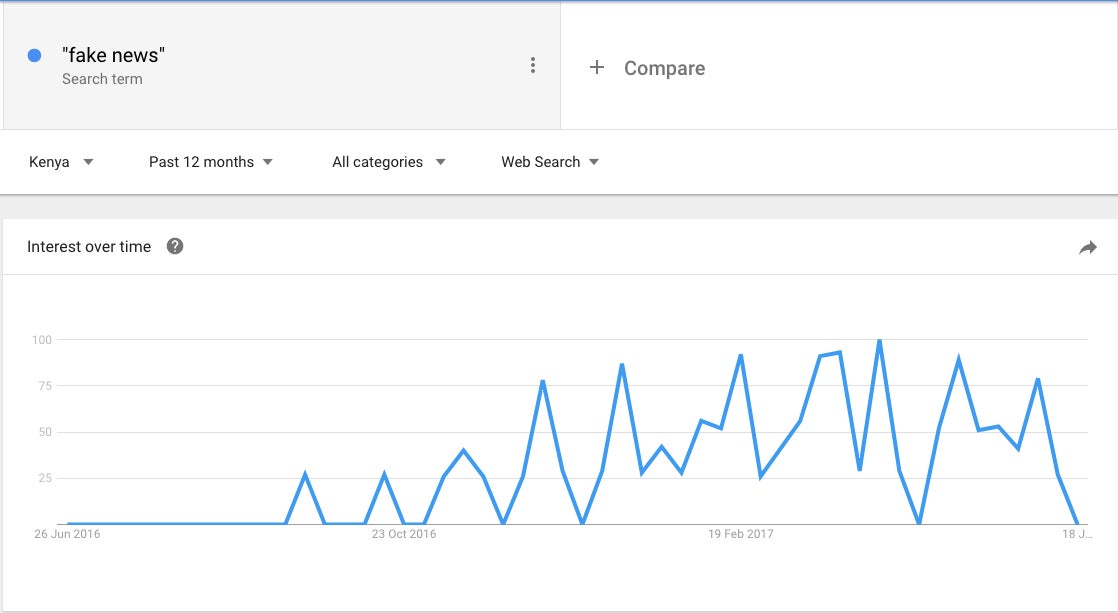Open the Past 12 months time range dropdown

coord(211,162)
